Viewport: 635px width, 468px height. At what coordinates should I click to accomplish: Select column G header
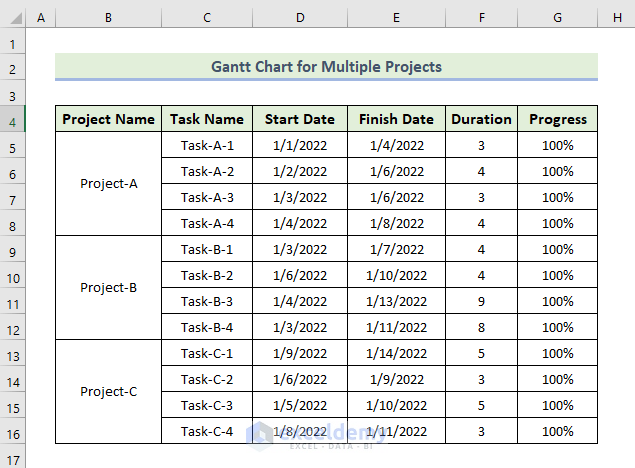[558, 20]
